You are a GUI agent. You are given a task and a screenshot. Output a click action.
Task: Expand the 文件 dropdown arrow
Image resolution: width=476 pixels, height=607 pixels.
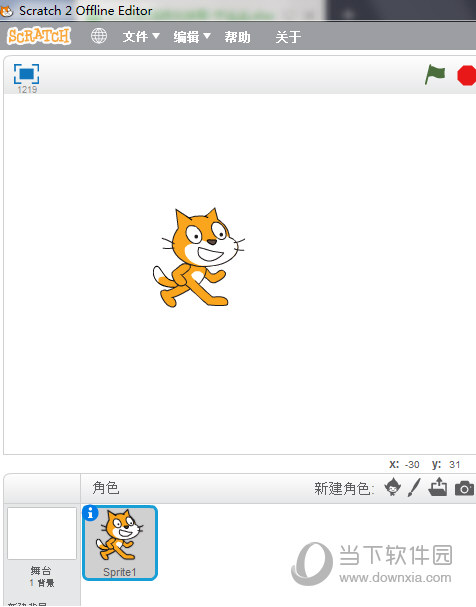click(x=156, y=36)
